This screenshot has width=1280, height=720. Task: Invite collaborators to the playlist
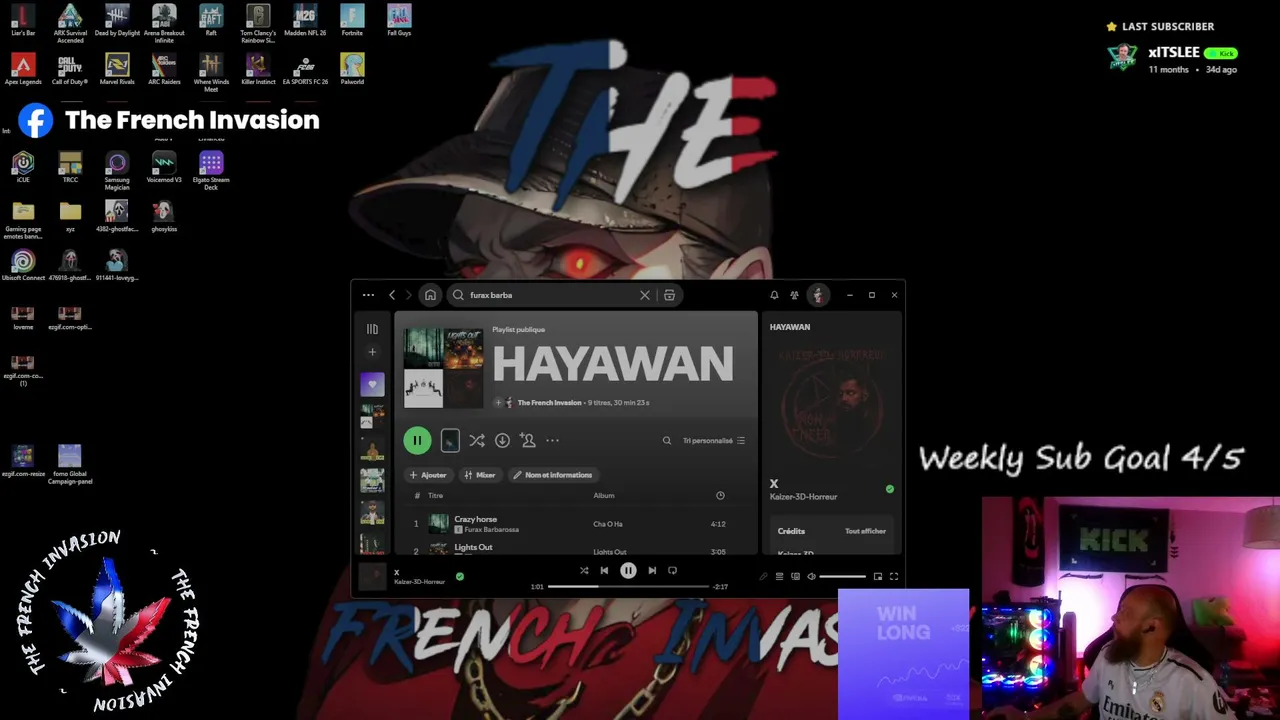pyautogui.click(x=528, y=440)
